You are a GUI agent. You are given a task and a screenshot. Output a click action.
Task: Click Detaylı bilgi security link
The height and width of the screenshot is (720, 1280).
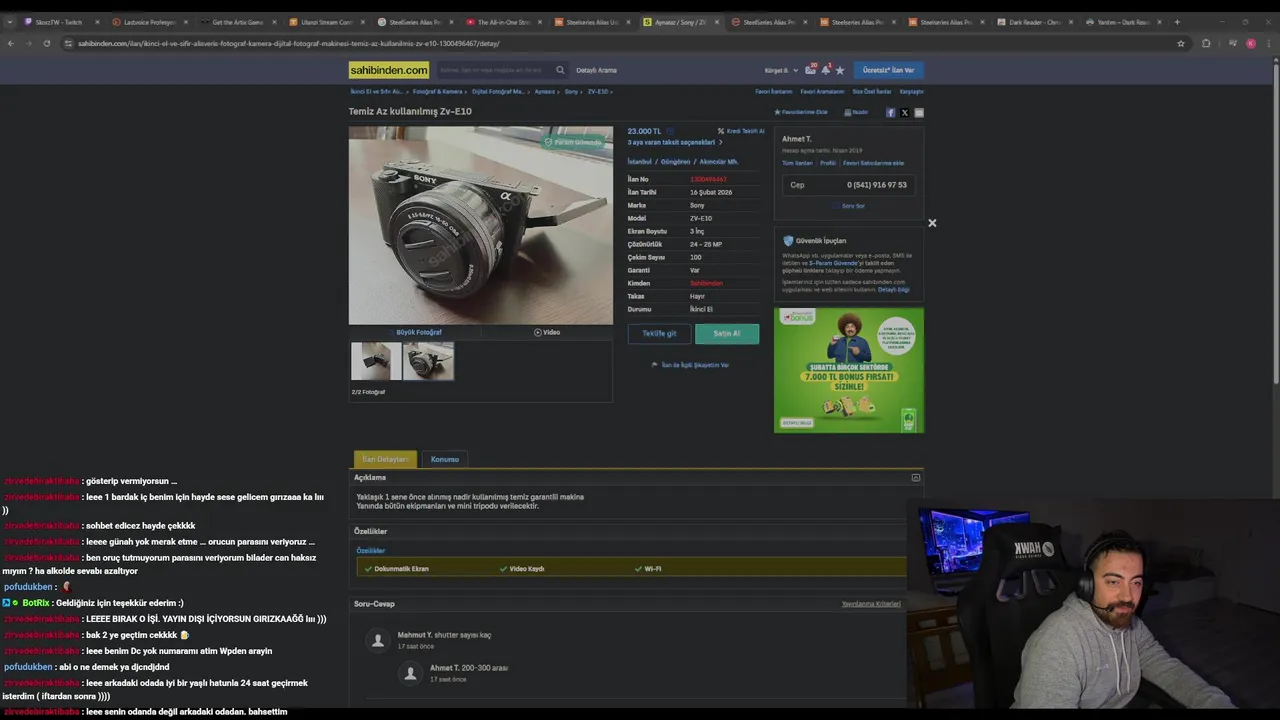[894, 290]
